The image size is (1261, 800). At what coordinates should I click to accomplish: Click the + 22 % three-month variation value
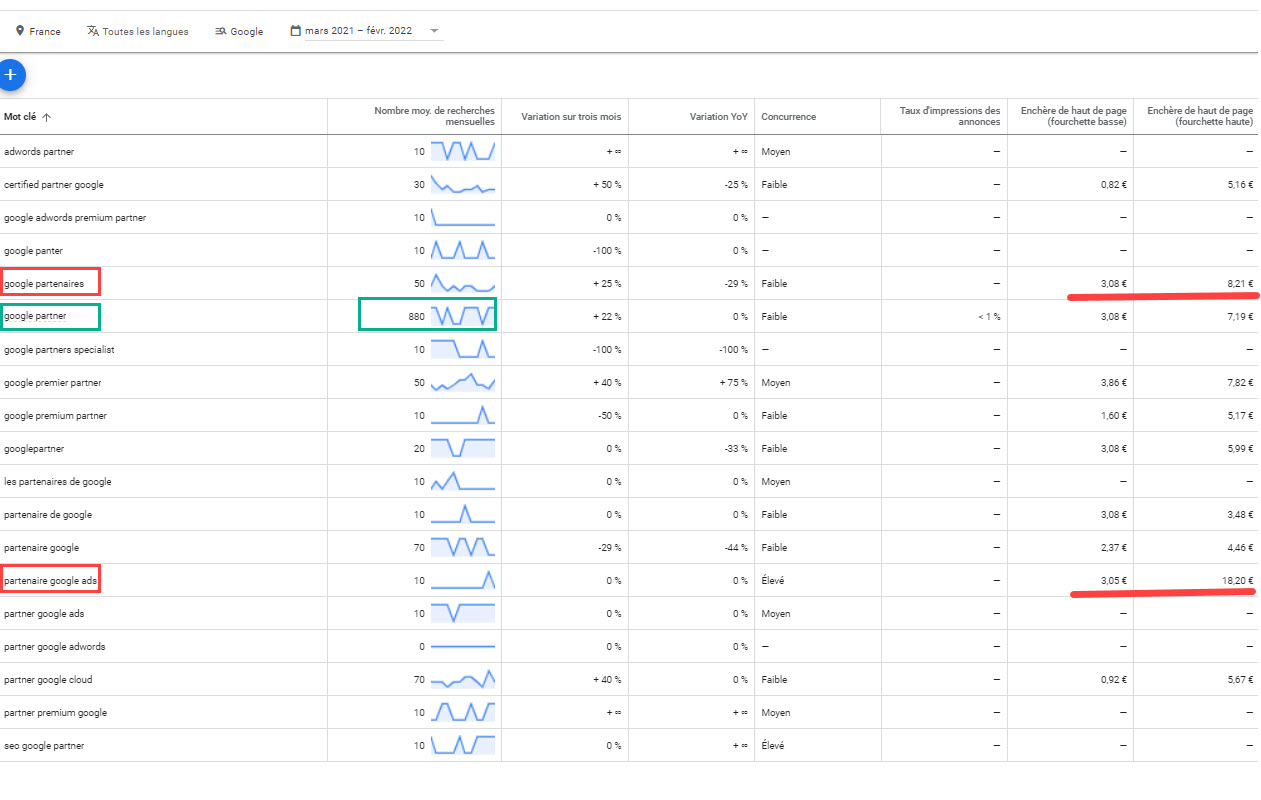click(x=606, y=316)
